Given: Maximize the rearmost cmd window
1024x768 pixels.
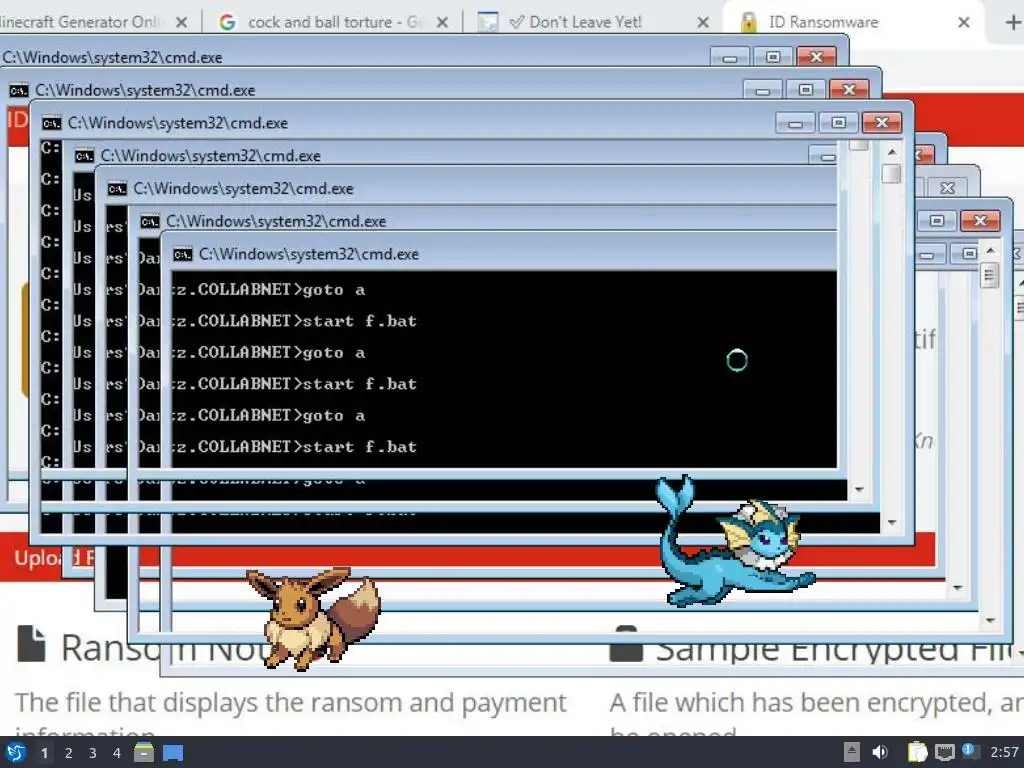Looking at the screenshot, I should tap(773, 57).
